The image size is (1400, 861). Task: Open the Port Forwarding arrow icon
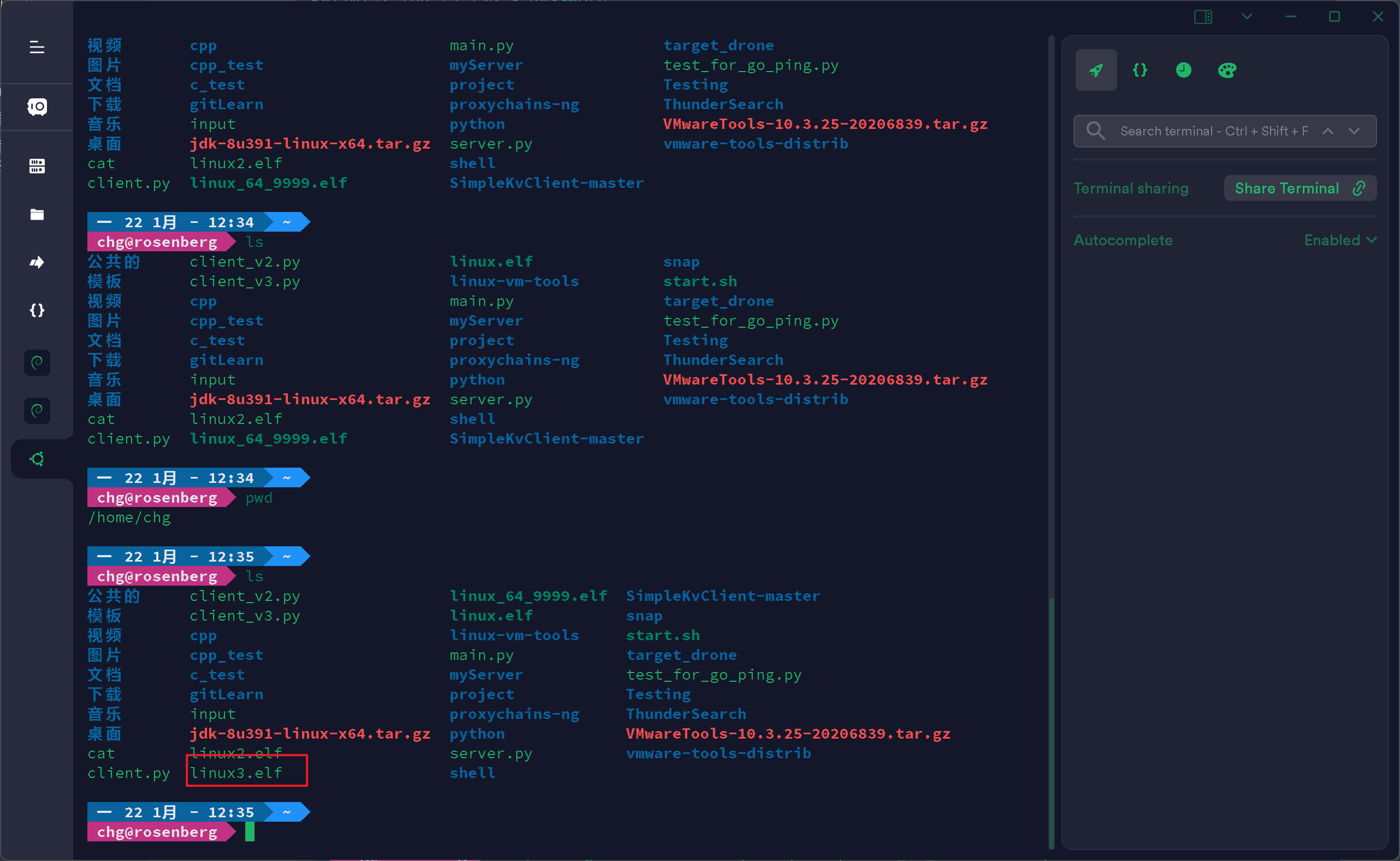(x=37, y=262)
